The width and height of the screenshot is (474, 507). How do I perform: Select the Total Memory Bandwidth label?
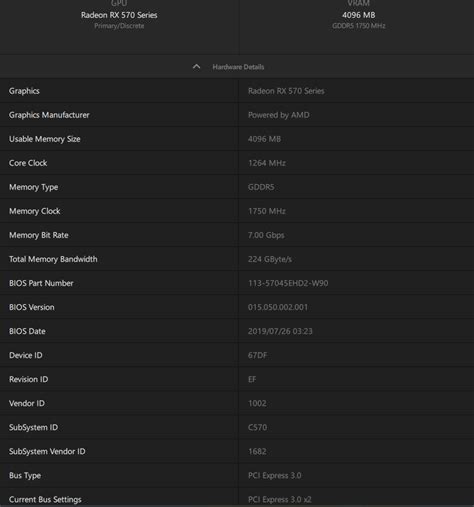[53, 259]
